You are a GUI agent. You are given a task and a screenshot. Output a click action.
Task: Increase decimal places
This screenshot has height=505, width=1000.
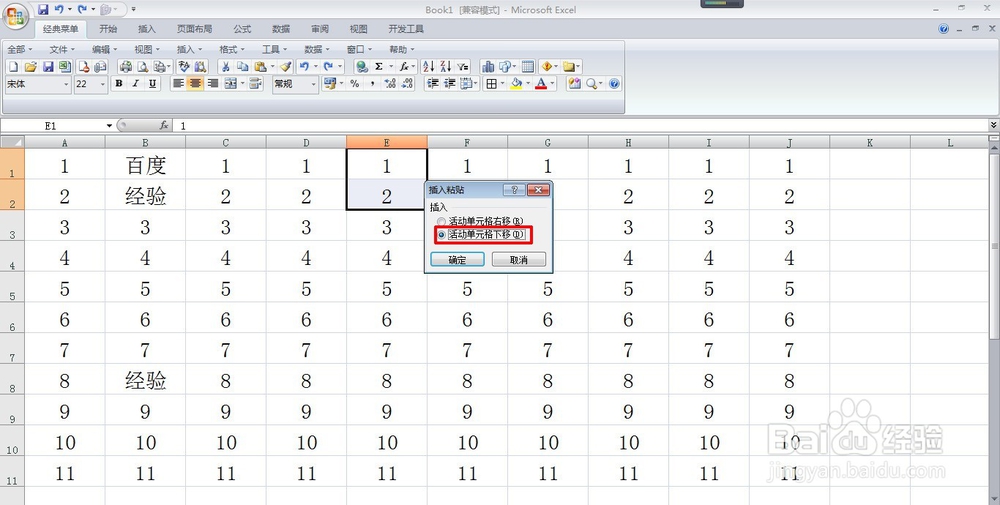390,84
